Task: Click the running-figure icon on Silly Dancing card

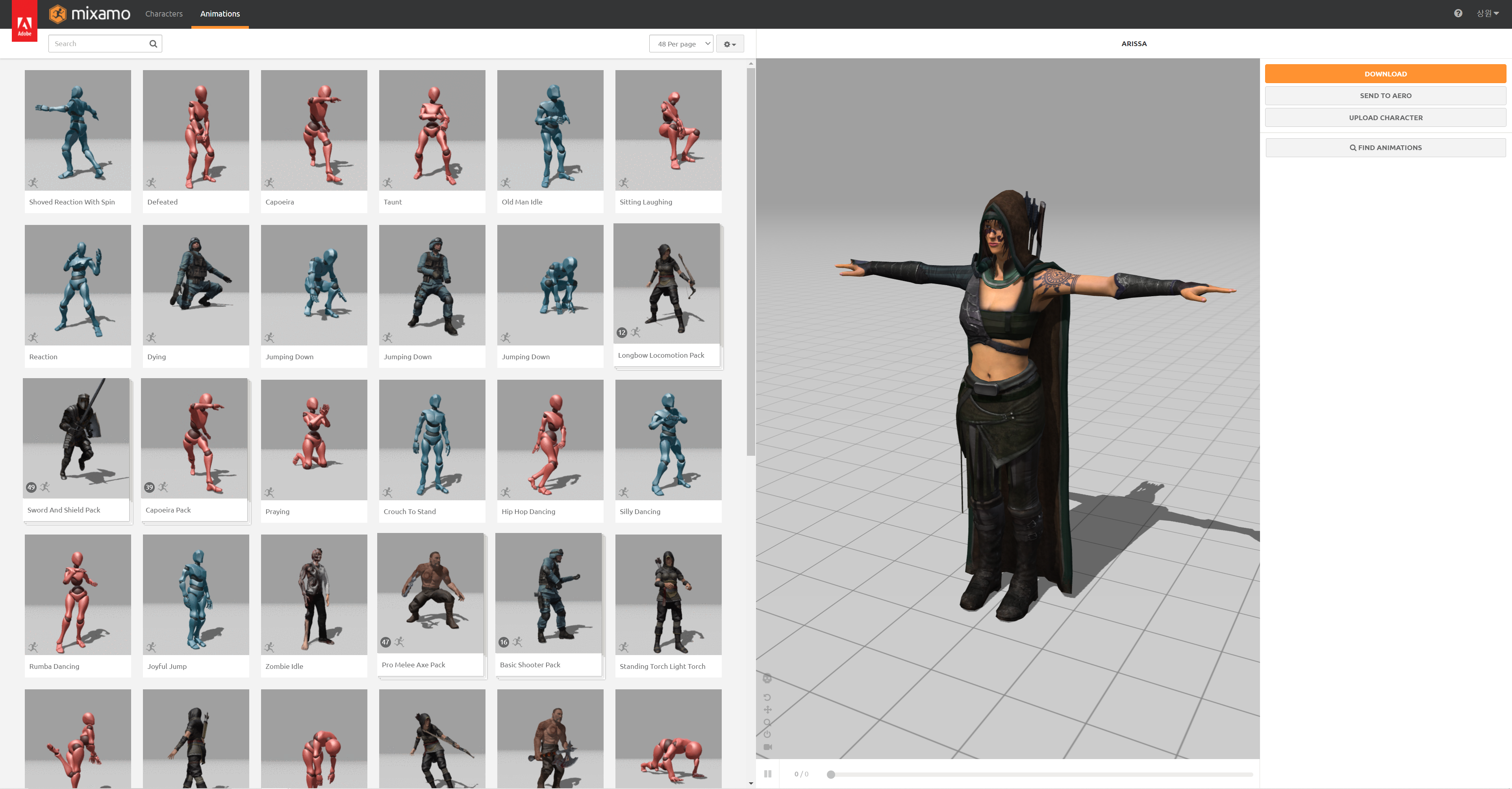Action: [x=623, y=492]
